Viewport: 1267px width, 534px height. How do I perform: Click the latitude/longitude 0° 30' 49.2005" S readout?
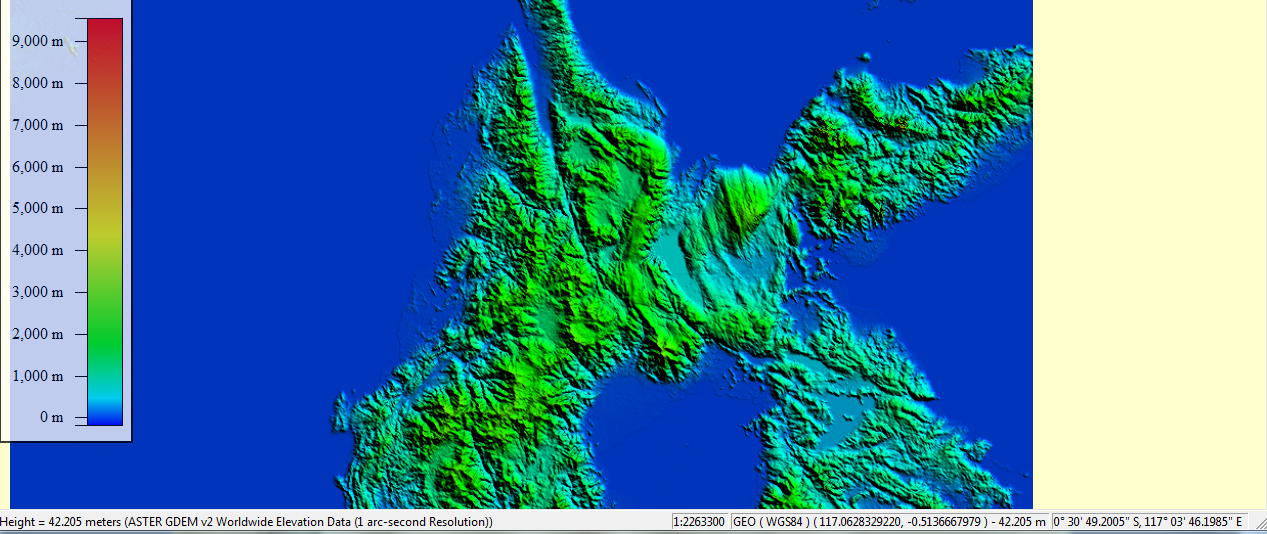[x=1149, y=522]
